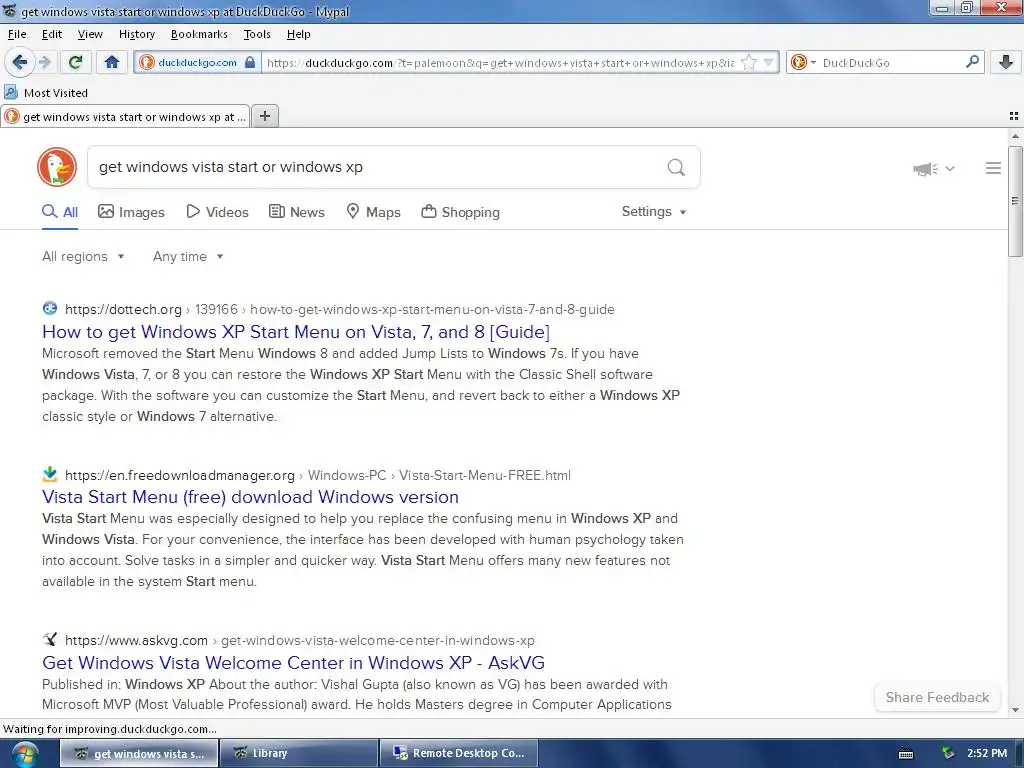The width and height of the screenshot is (1024, 768).
Task: Open the Tools menu
Action: point(257,34)
